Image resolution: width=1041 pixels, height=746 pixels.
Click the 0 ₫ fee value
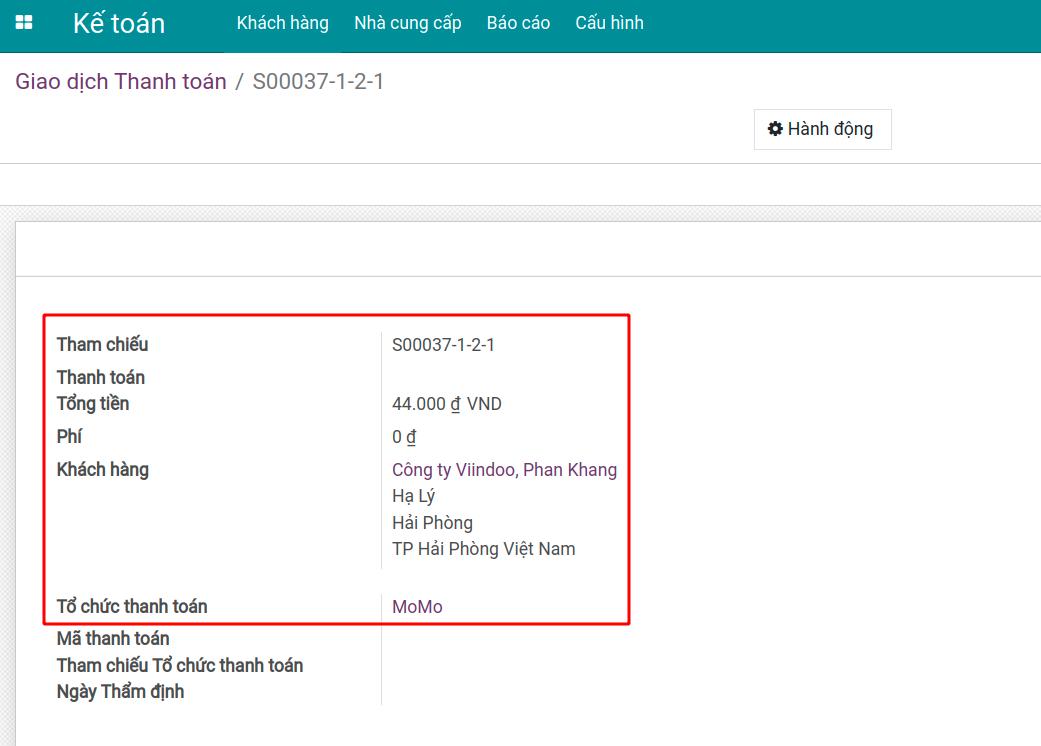click(404, 437)
